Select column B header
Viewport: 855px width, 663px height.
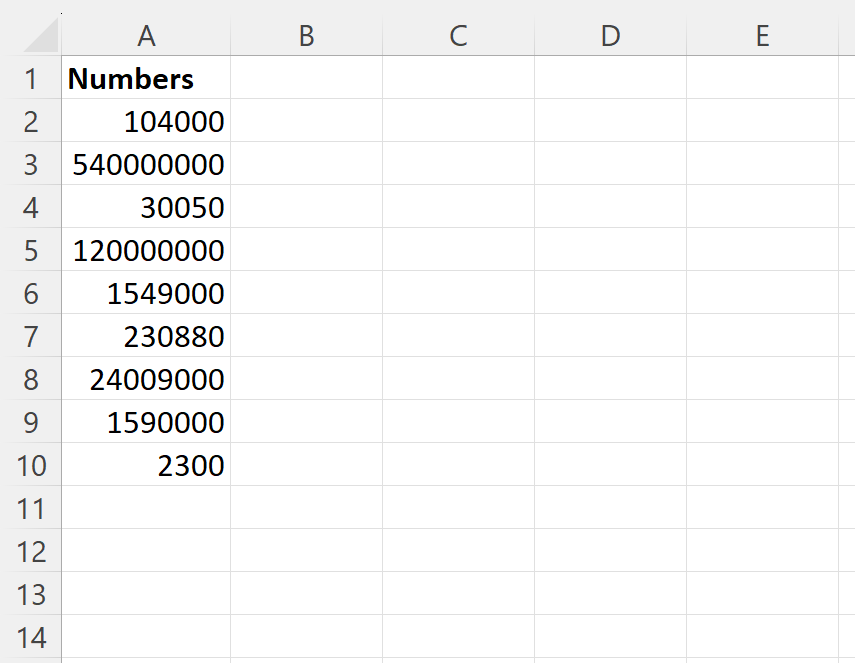click(x=305, y=35)
